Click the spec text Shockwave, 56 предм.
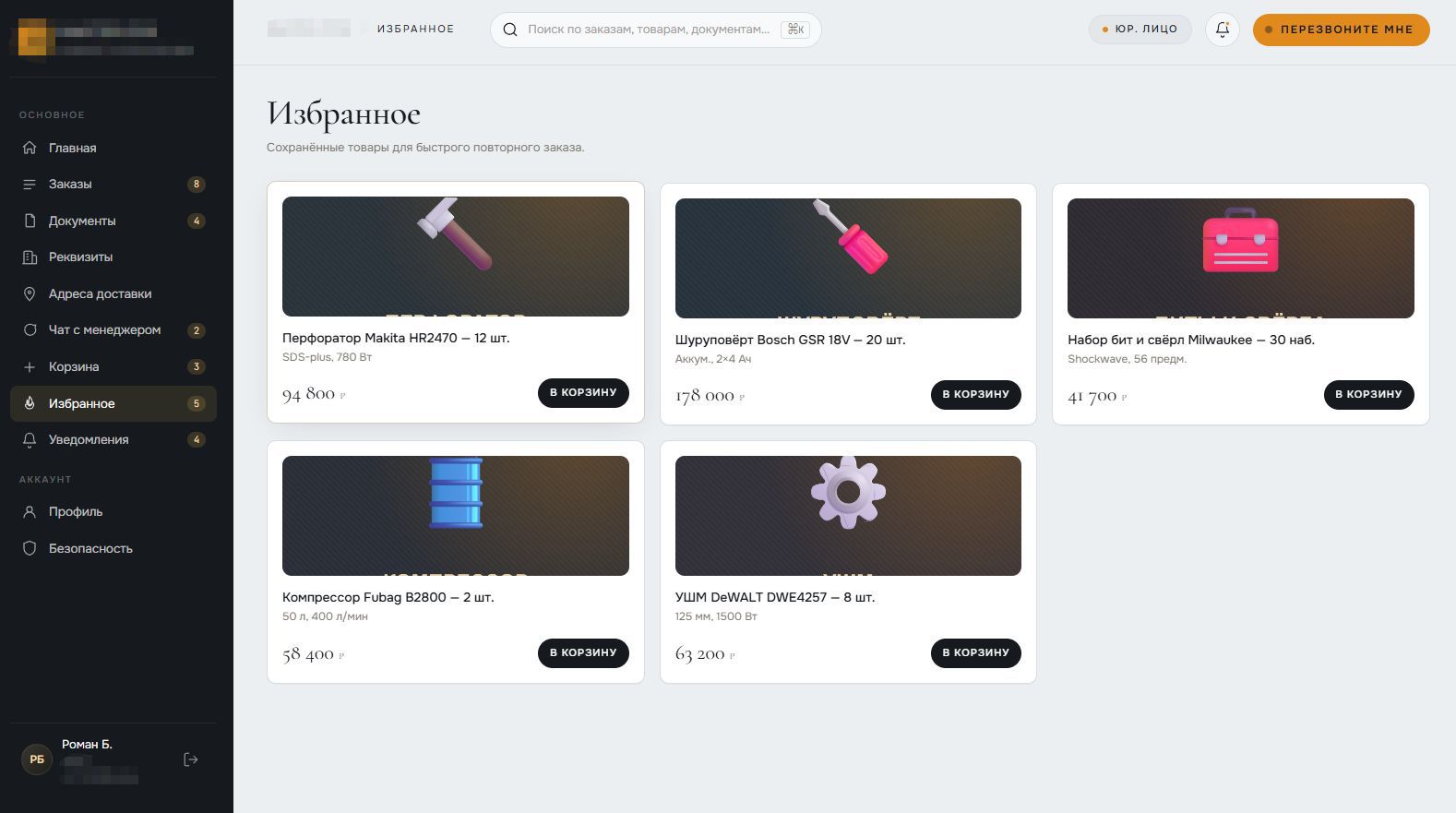Screen dimensions: 1456x813 pos(1128,359)
